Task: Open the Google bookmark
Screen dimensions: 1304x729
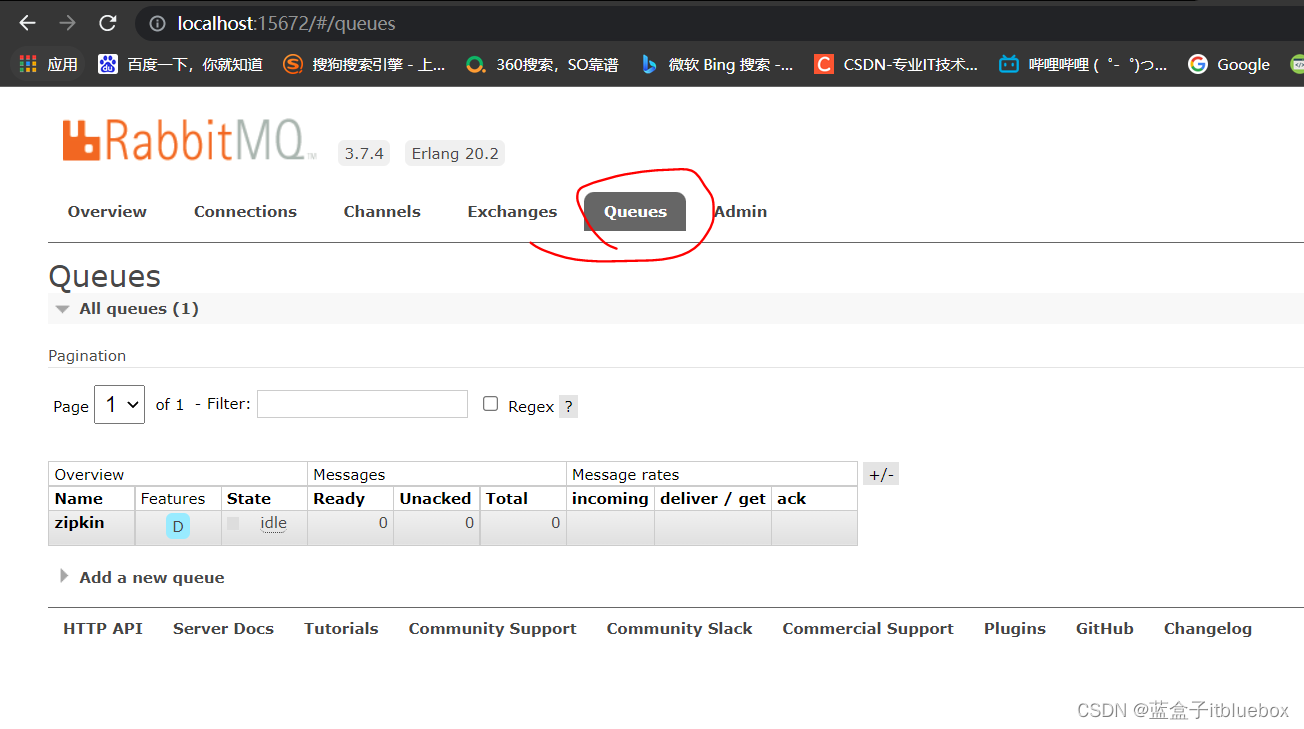Action: click(1229, 64)
